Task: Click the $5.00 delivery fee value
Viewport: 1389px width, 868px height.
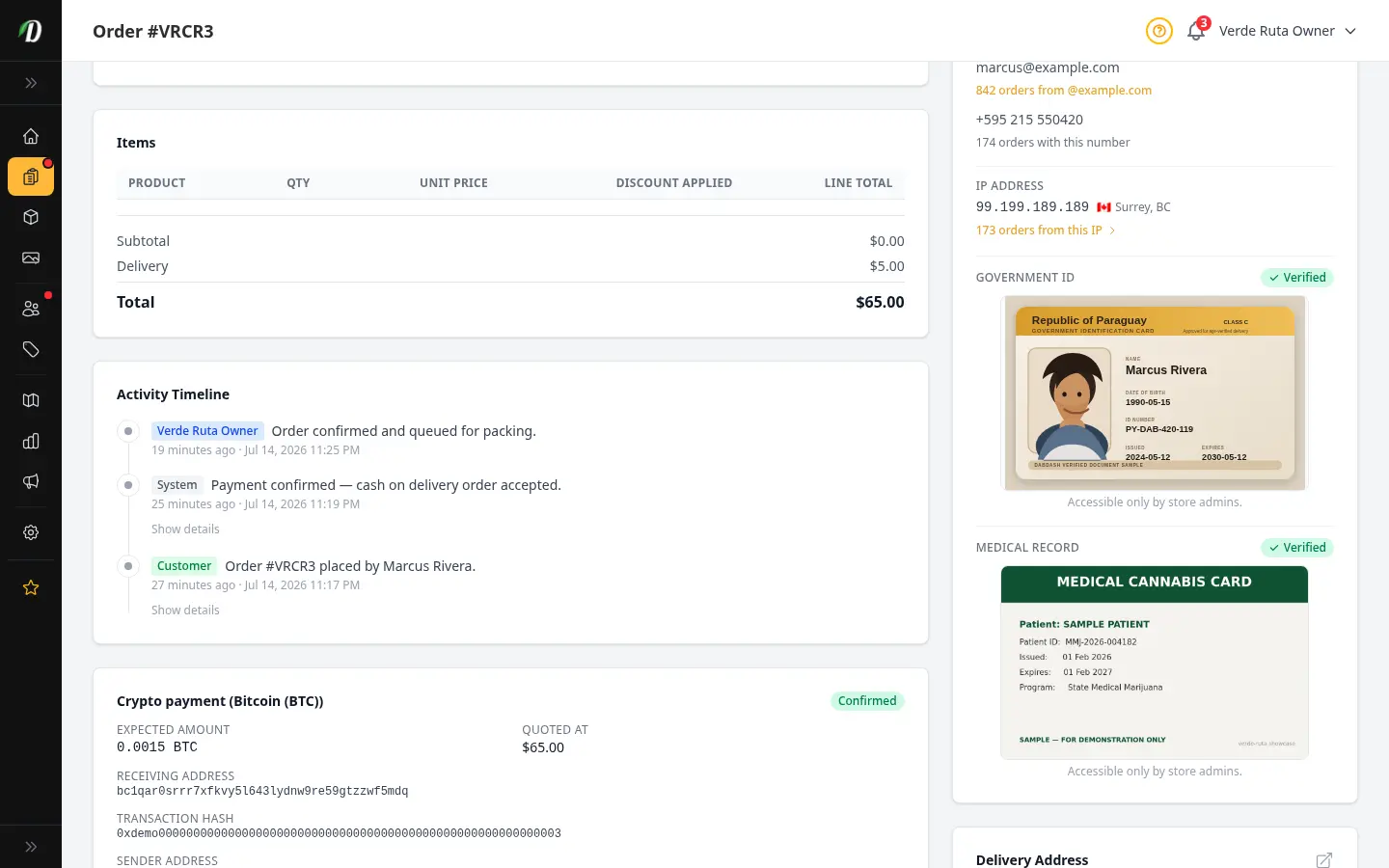Action: click(x=886, y=266)
